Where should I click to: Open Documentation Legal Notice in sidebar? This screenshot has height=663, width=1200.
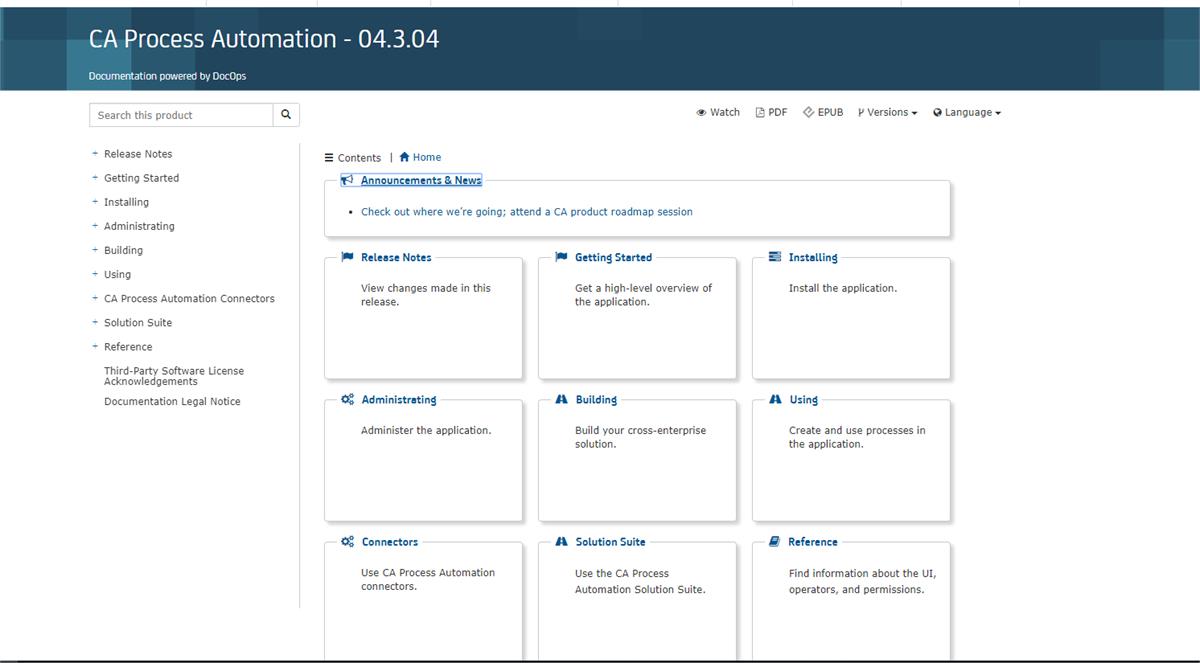[x=172, y=402]
